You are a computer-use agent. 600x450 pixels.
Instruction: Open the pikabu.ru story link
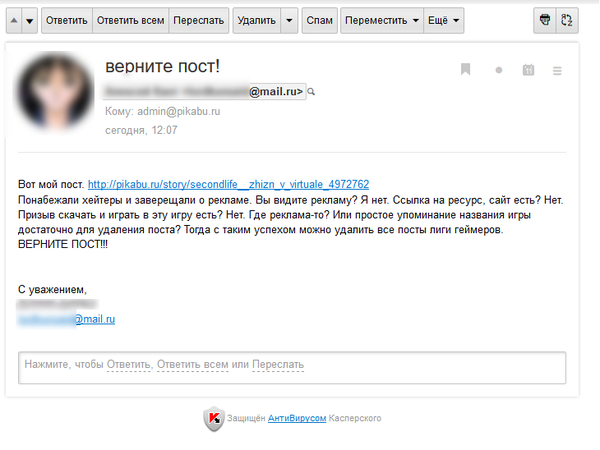228,184
